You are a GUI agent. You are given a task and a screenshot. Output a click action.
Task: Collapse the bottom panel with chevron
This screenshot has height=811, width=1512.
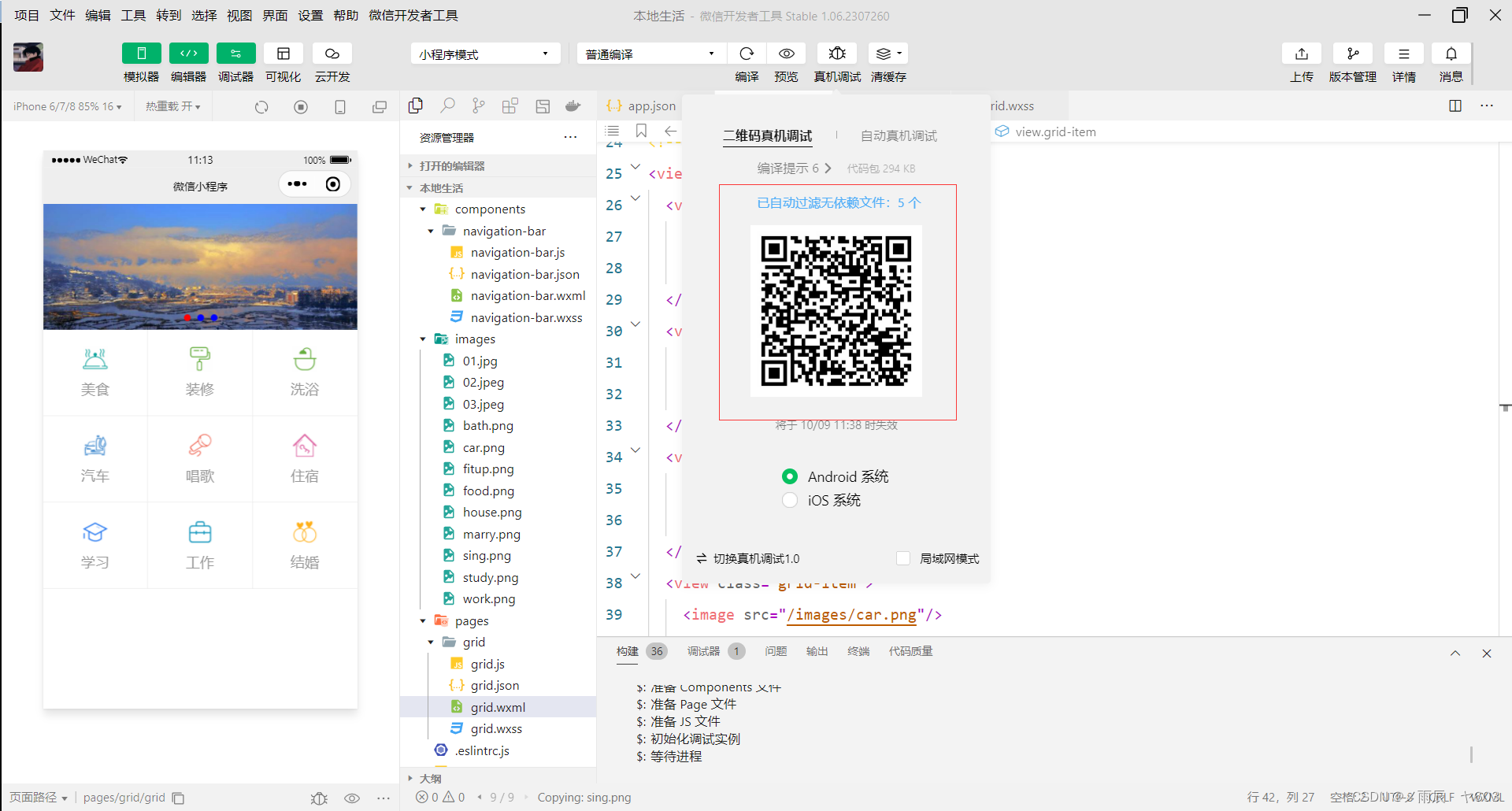1455,654
